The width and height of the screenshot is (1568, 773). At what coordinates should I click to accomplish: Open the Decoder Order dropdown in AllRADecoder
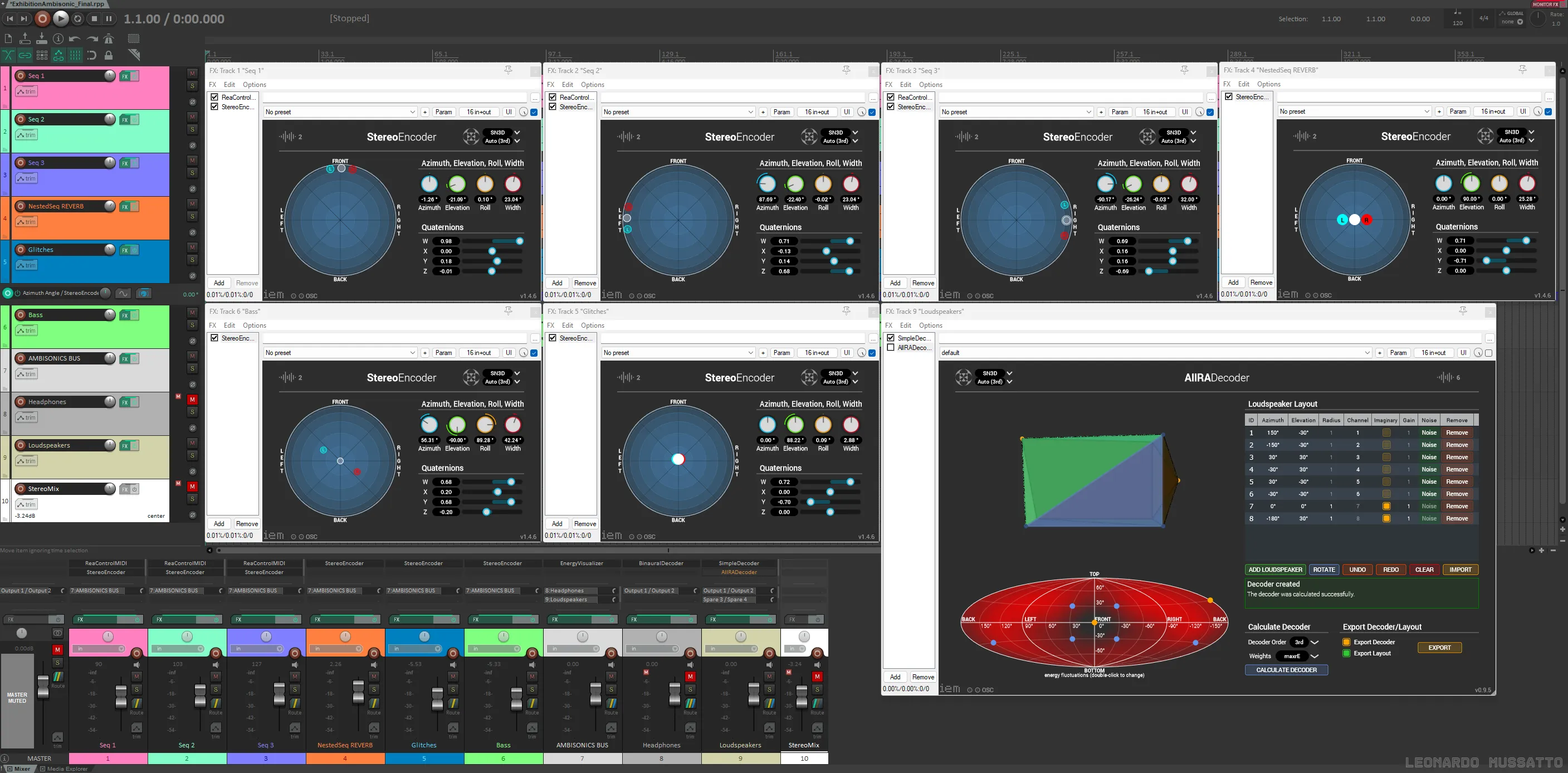(1303, 641)
